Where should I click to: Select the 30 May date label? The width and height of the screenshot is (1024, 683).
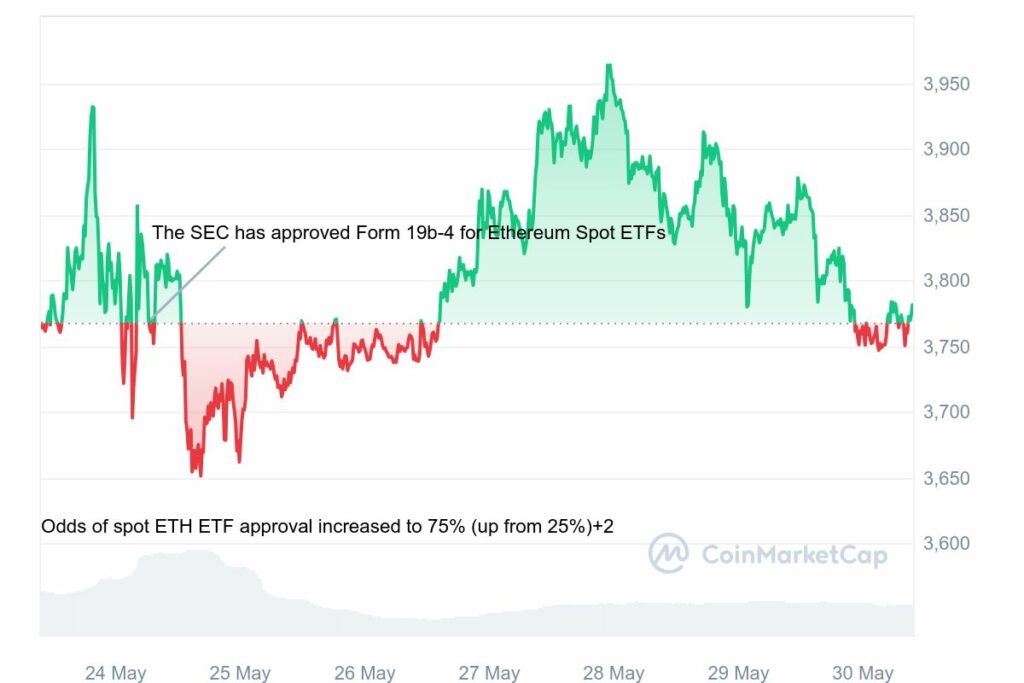862,673
